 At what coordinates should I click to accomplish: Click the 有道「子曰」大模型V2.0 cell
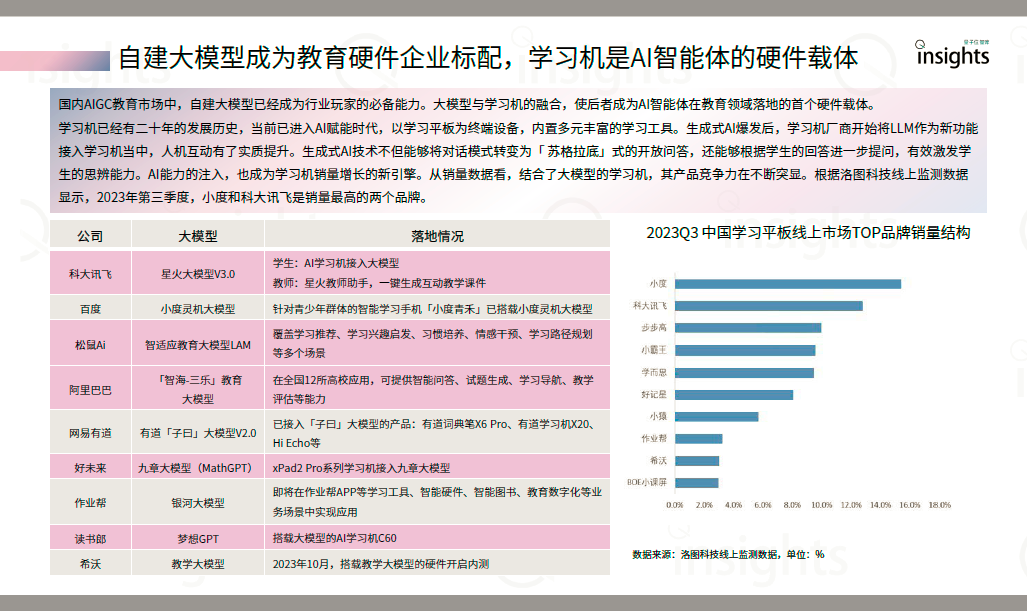click(x=198, y=433)
